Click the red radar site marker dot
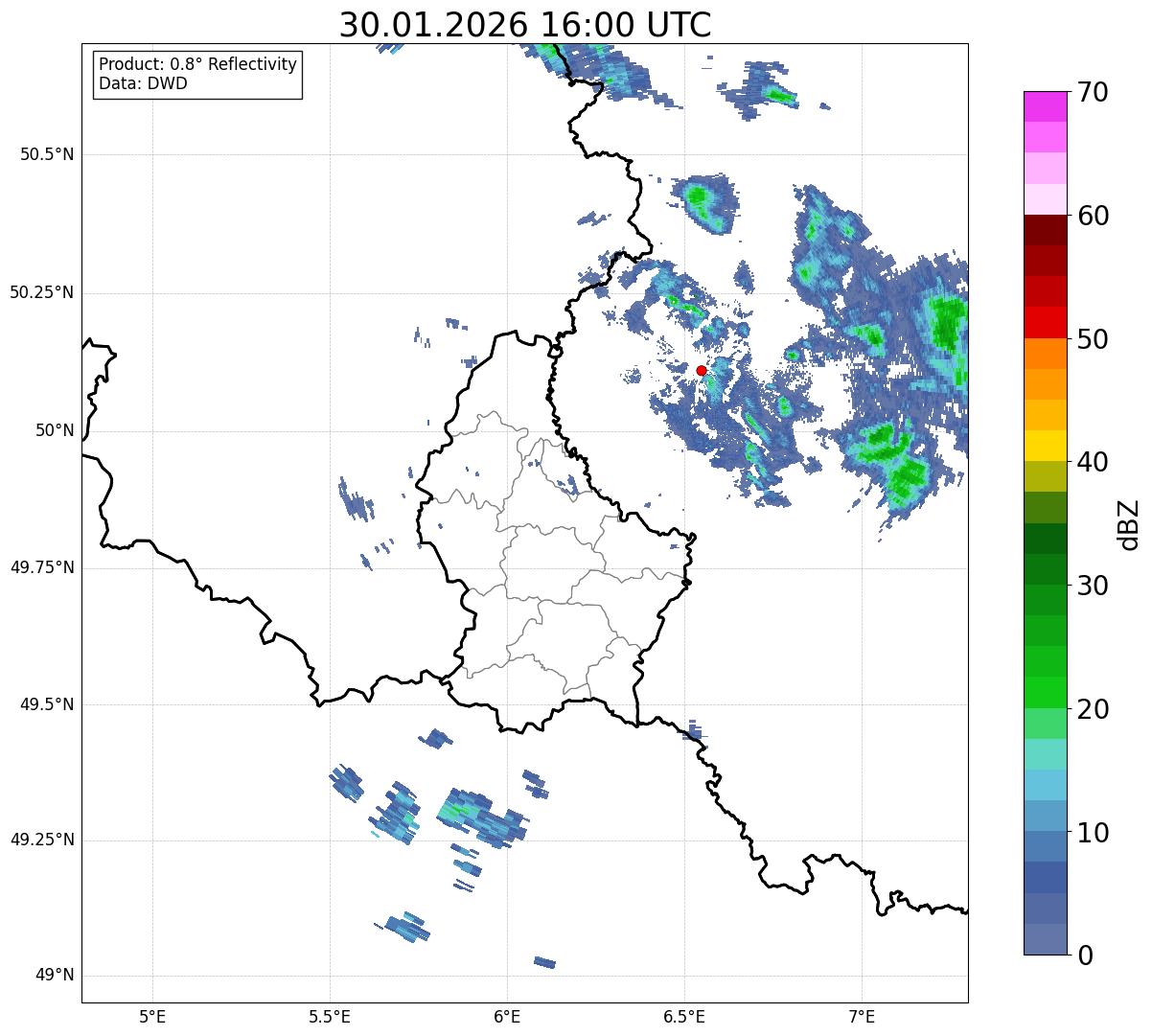This screenshot has width=1152, height=1036. [x=702, y=370]
